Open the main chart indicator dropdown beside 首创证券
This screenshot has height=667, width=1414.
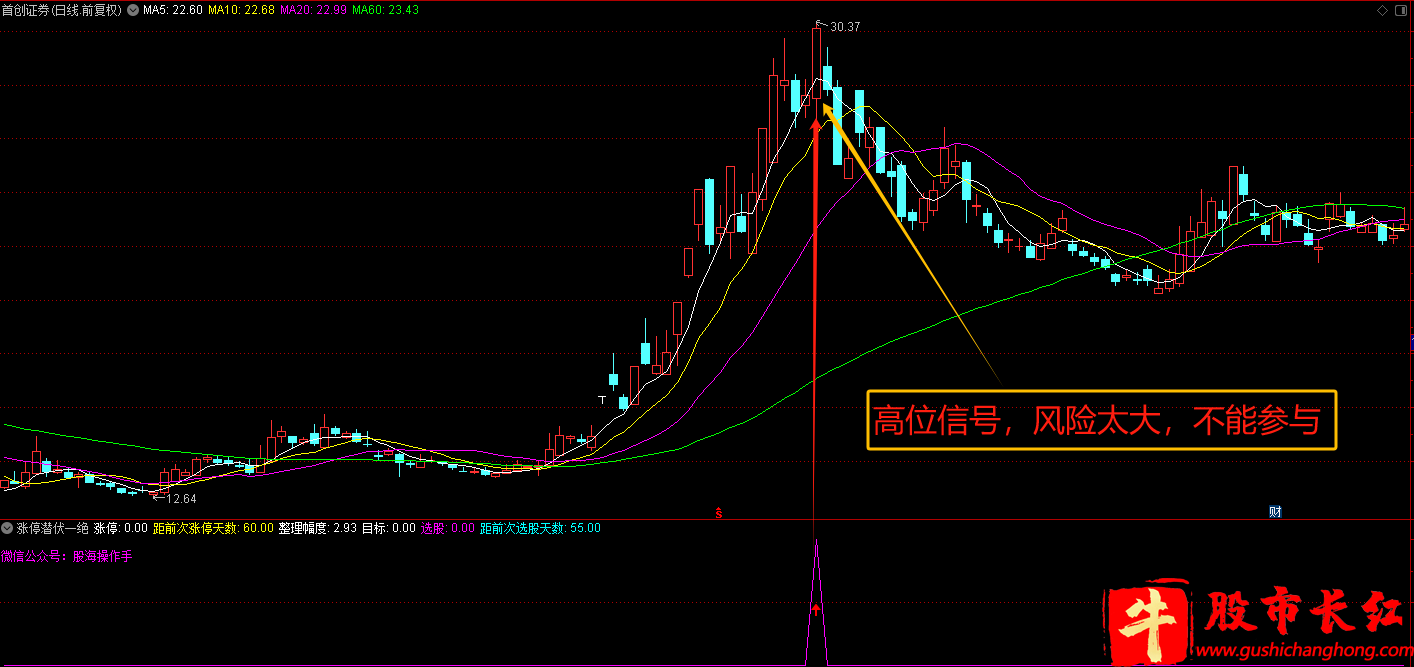point(133,10)
